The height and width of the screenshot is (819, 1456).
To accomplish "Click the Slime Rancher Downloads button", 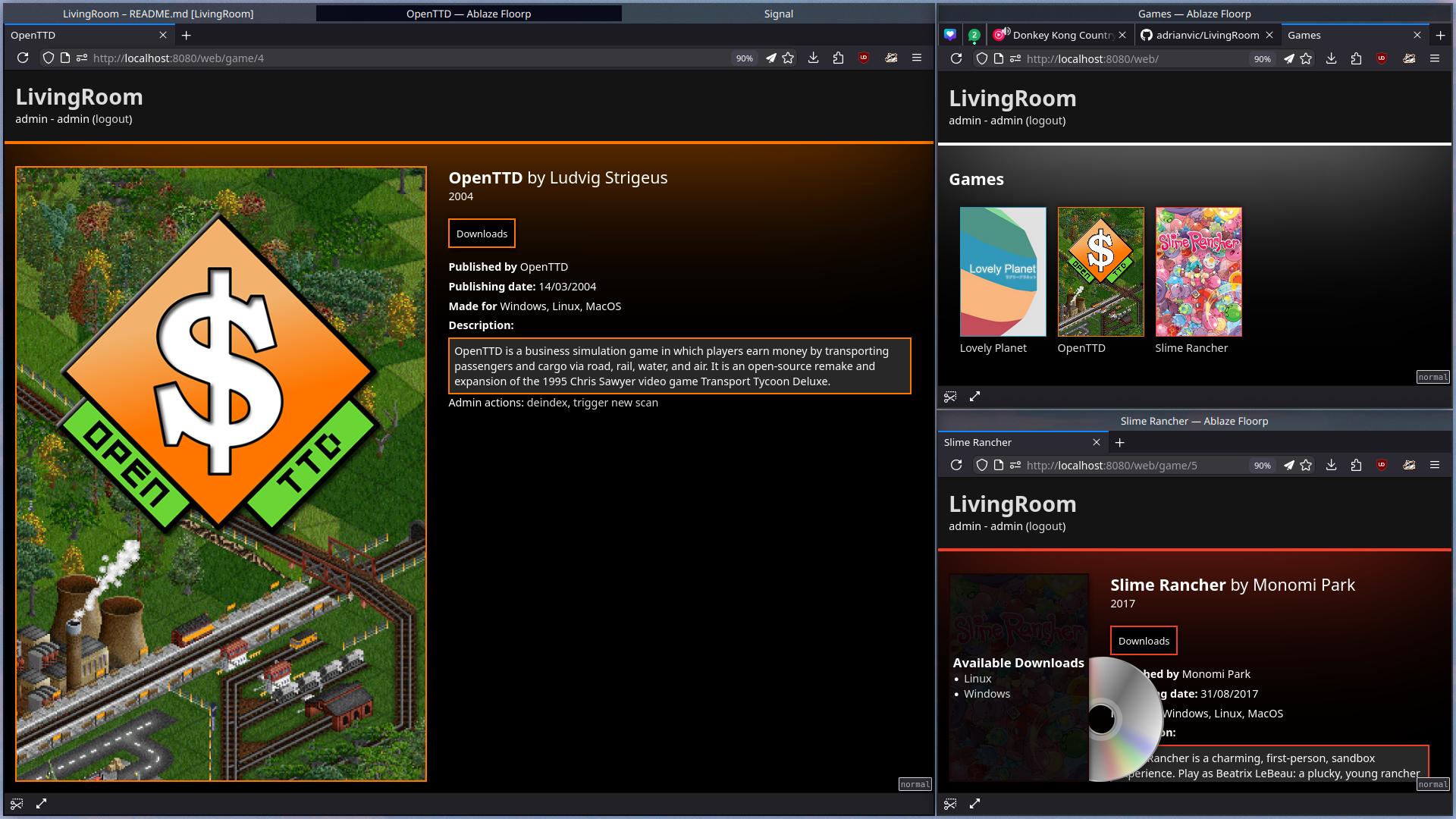I will [x=1144, y=641].
